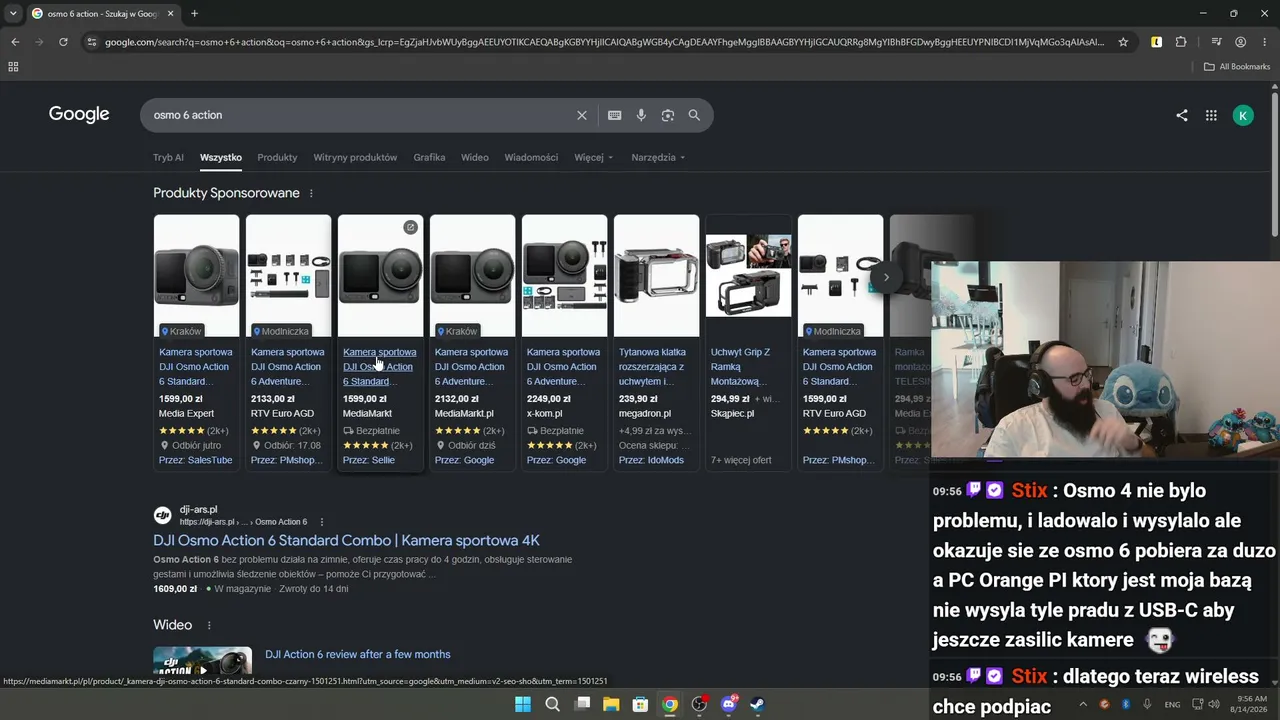Viewport: 1280px width, 720px height.
Task: Open the Google account avatar K
Action: [x=1243, y=115]
